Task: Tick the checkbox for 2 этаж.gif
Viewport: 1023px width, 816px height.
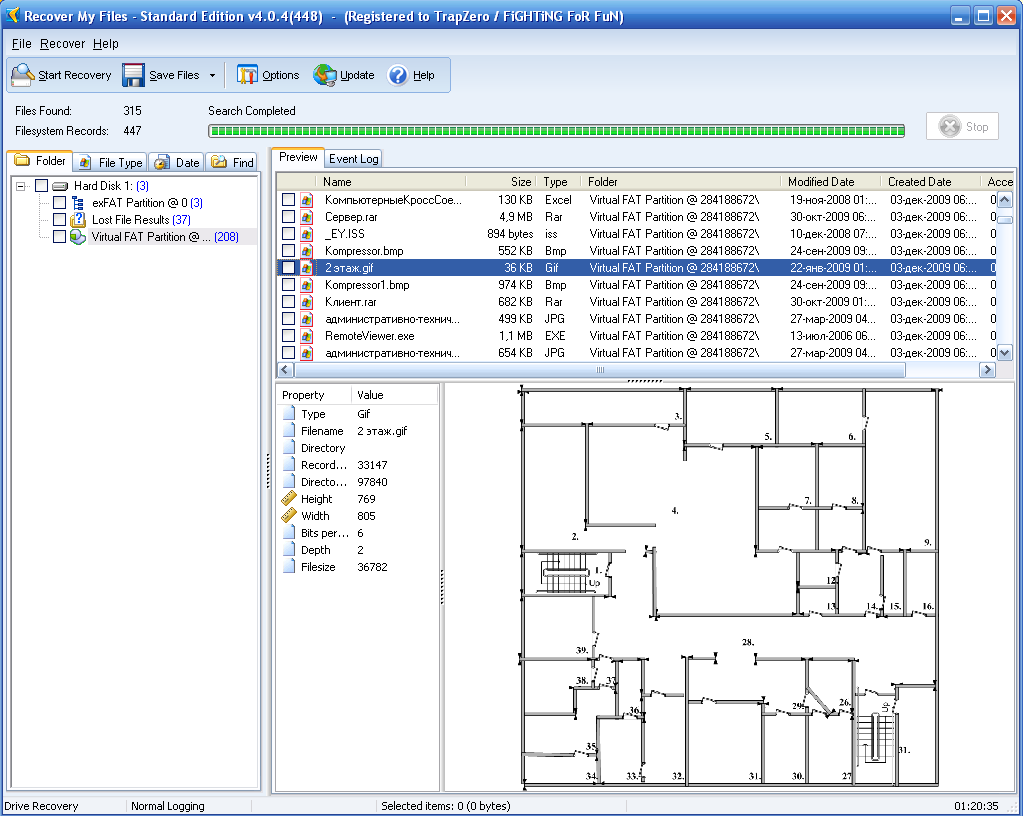Action: pos(288,267)
